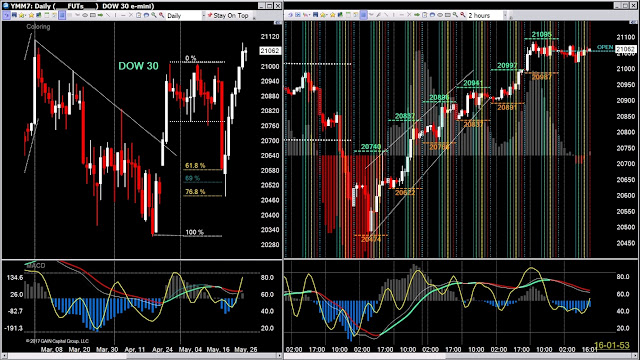
Task: Expand the star favorites dropdown arrow in Daily toolbar
Action: (26, 15)
